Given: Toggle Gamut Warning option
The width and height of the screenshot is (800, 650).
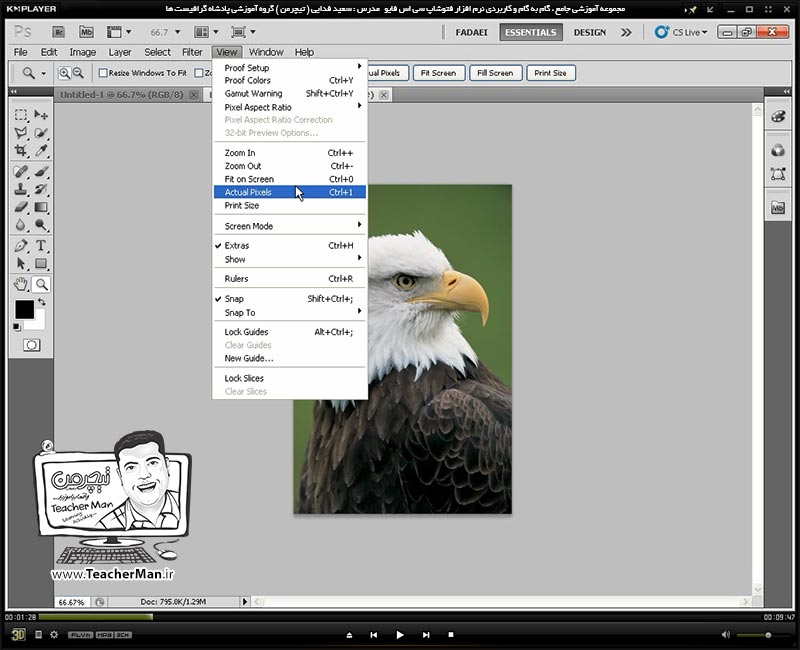Looking at the screenshot, I should click(x=289, y=93).
